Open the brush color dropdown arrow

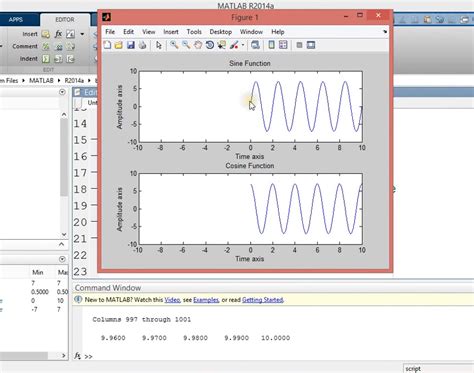(243, 45)
